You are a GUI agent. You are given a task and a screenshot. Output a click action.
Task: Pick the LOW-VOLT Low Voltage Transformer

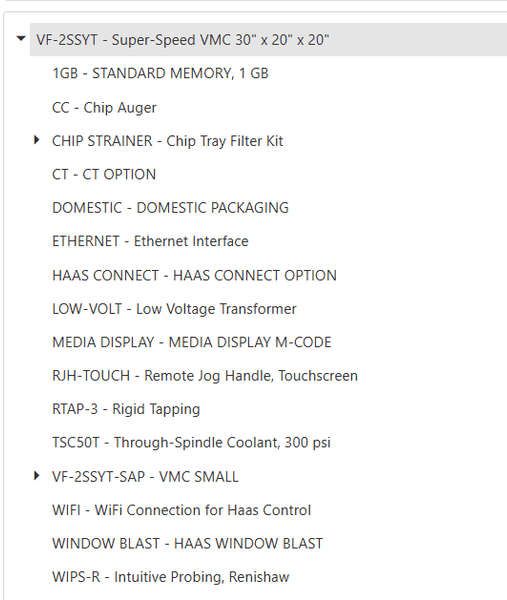[x=174, y=309]
